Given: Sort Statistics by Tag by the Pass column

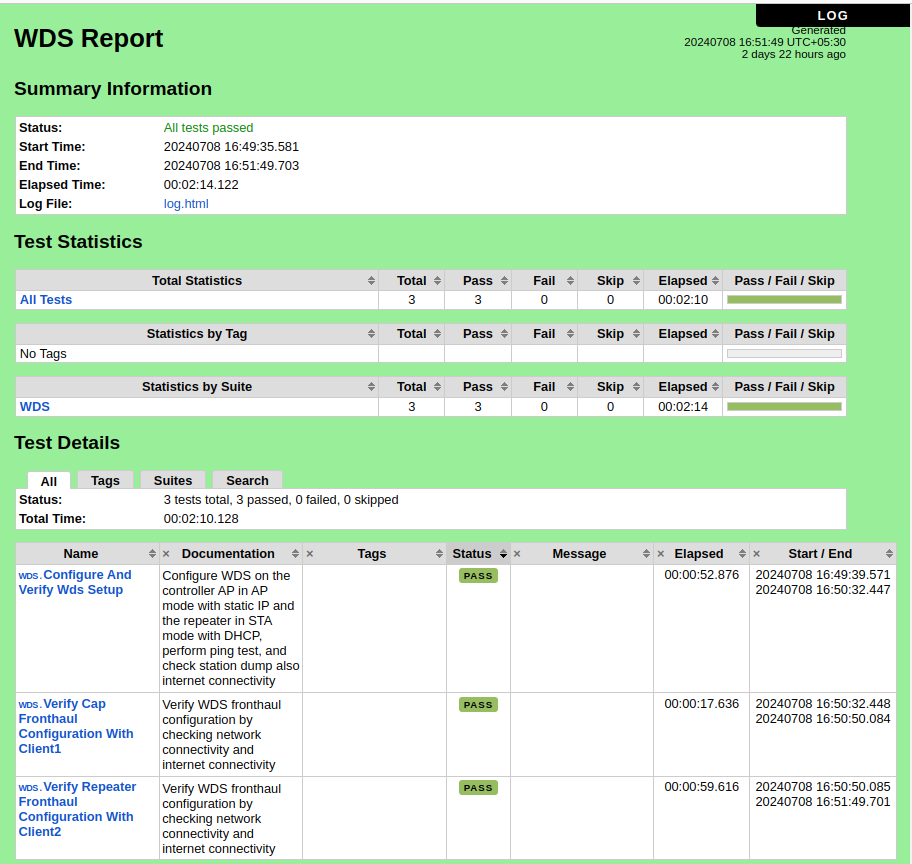Looking at the screenshot, I should click(x=478, y=334).
